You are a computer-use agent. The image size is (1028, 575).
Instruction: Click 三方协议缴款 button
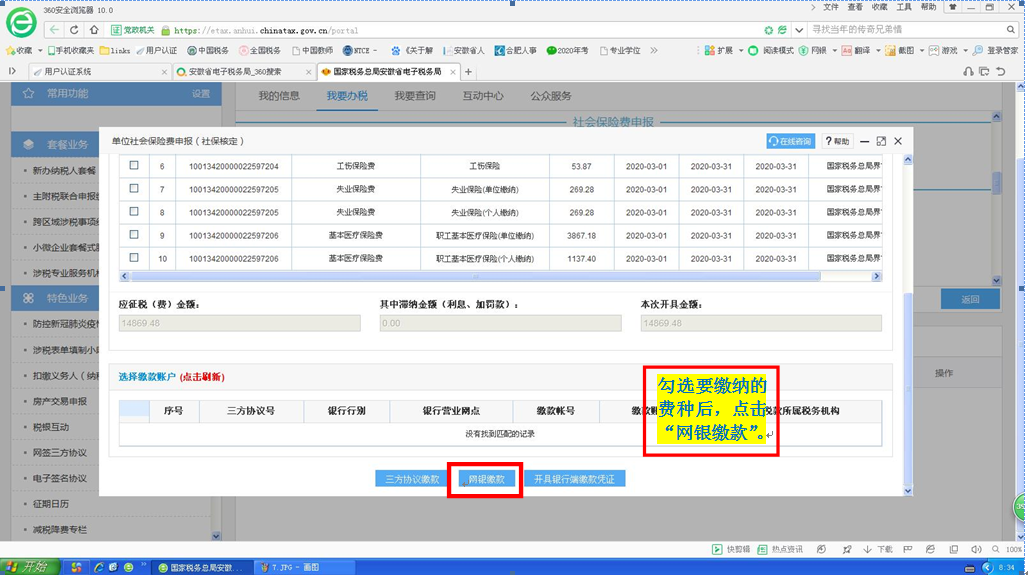tap(412, 479)
